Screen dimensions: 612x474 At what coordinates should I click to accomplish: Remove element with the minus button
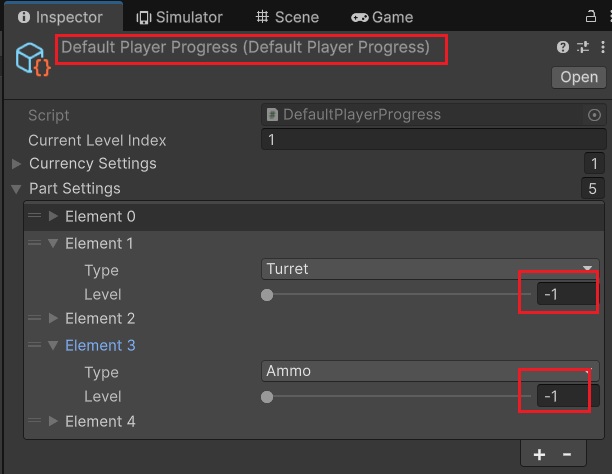point(567,454)
